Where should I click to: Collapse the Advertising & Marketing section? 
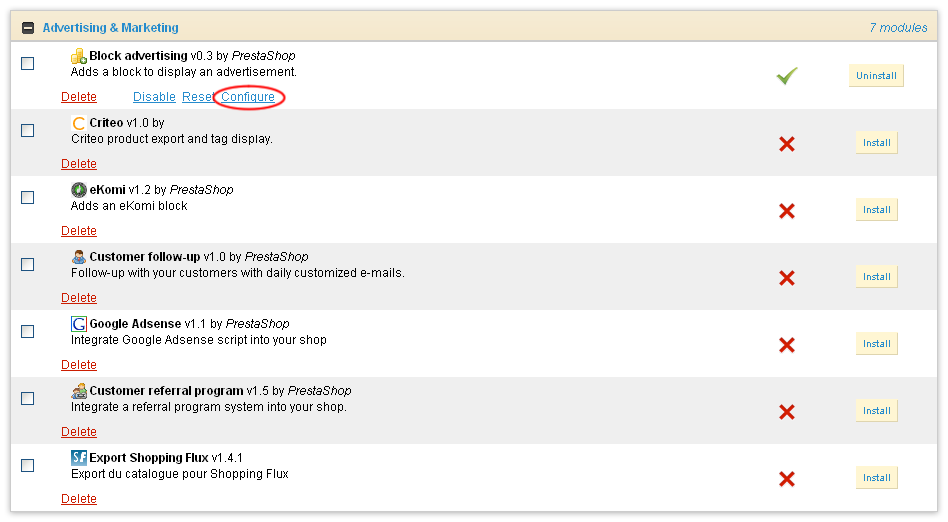[x=28, y=28]
